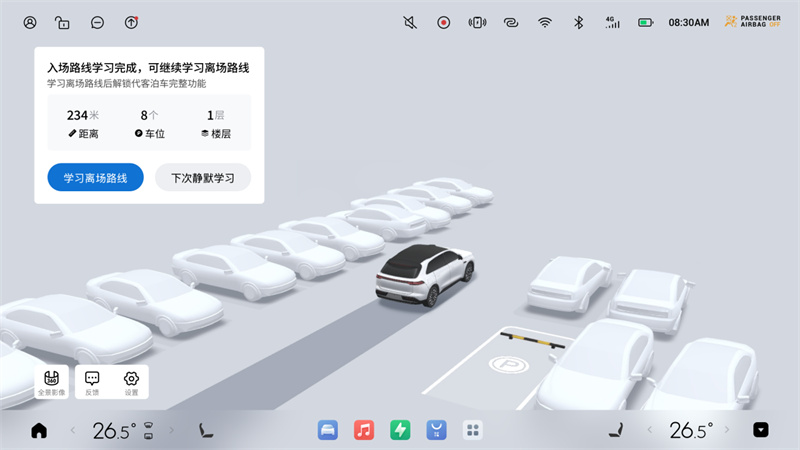Open the green charging app
This screenshot has width=800, height=450.
click(x=400, y=430)
